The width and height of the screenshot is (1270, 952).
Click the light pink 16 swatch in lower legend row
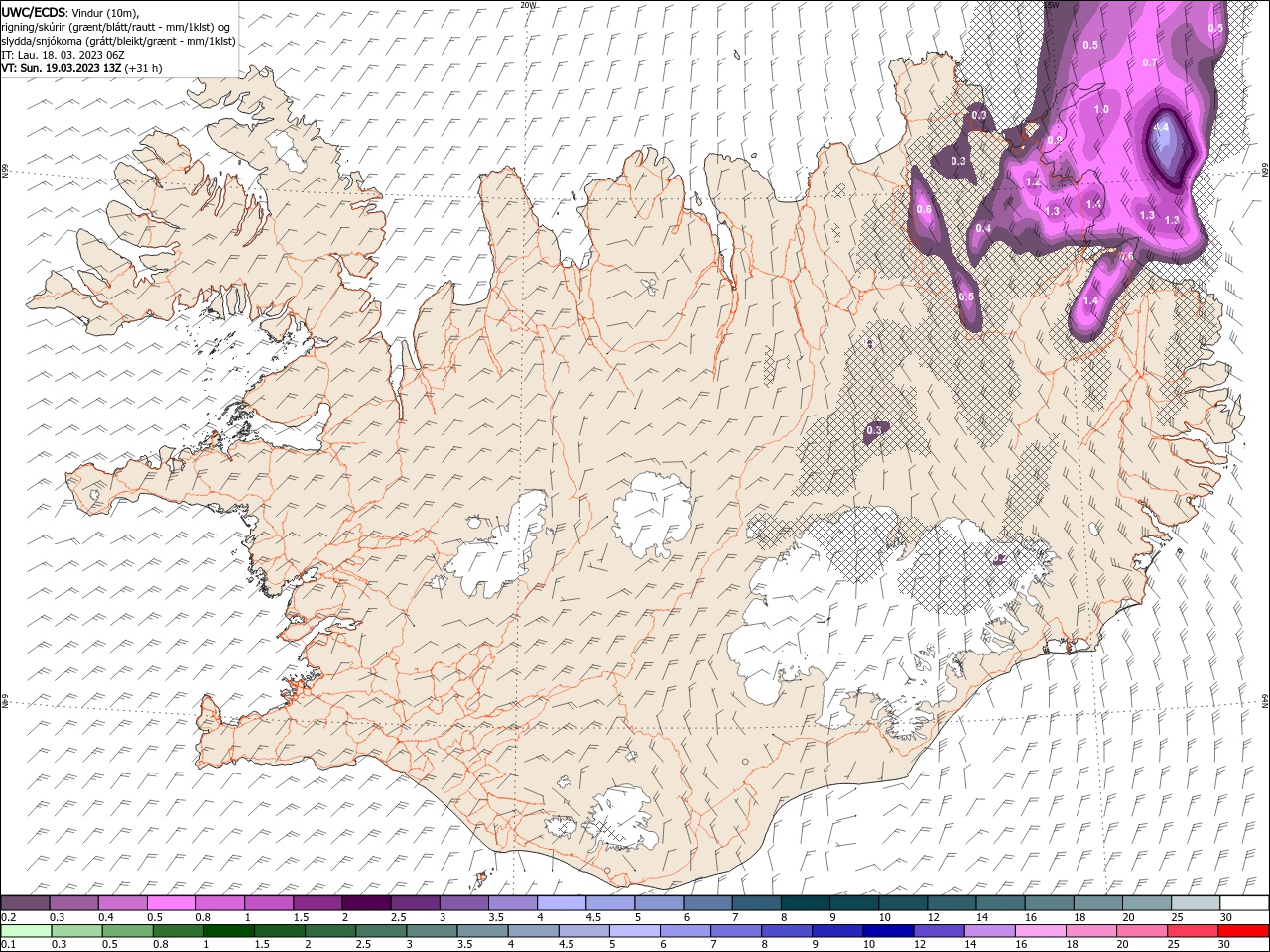coord(1040,931)
